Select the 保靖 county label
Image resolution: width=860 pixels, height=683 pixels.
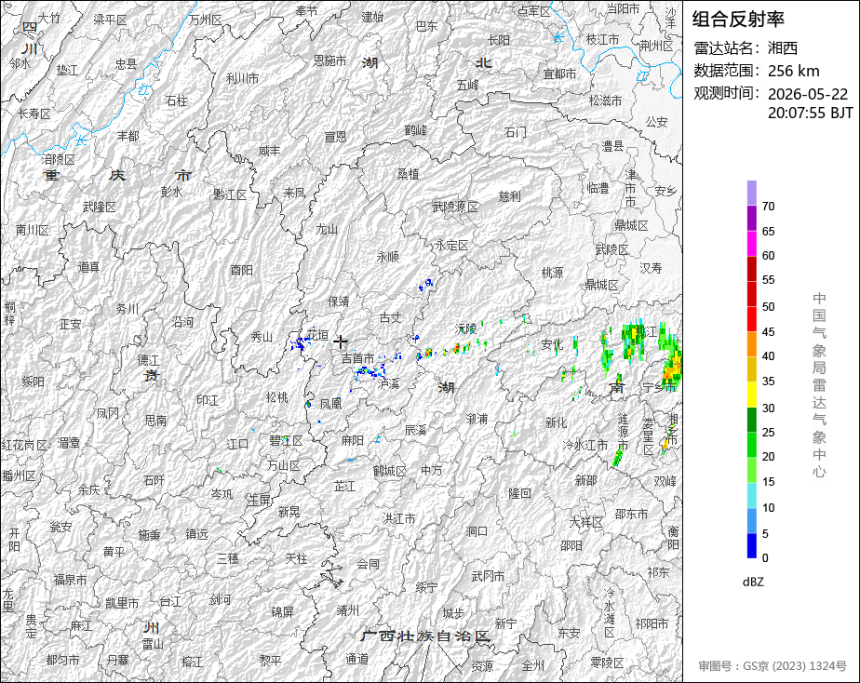tap(338, 301)
